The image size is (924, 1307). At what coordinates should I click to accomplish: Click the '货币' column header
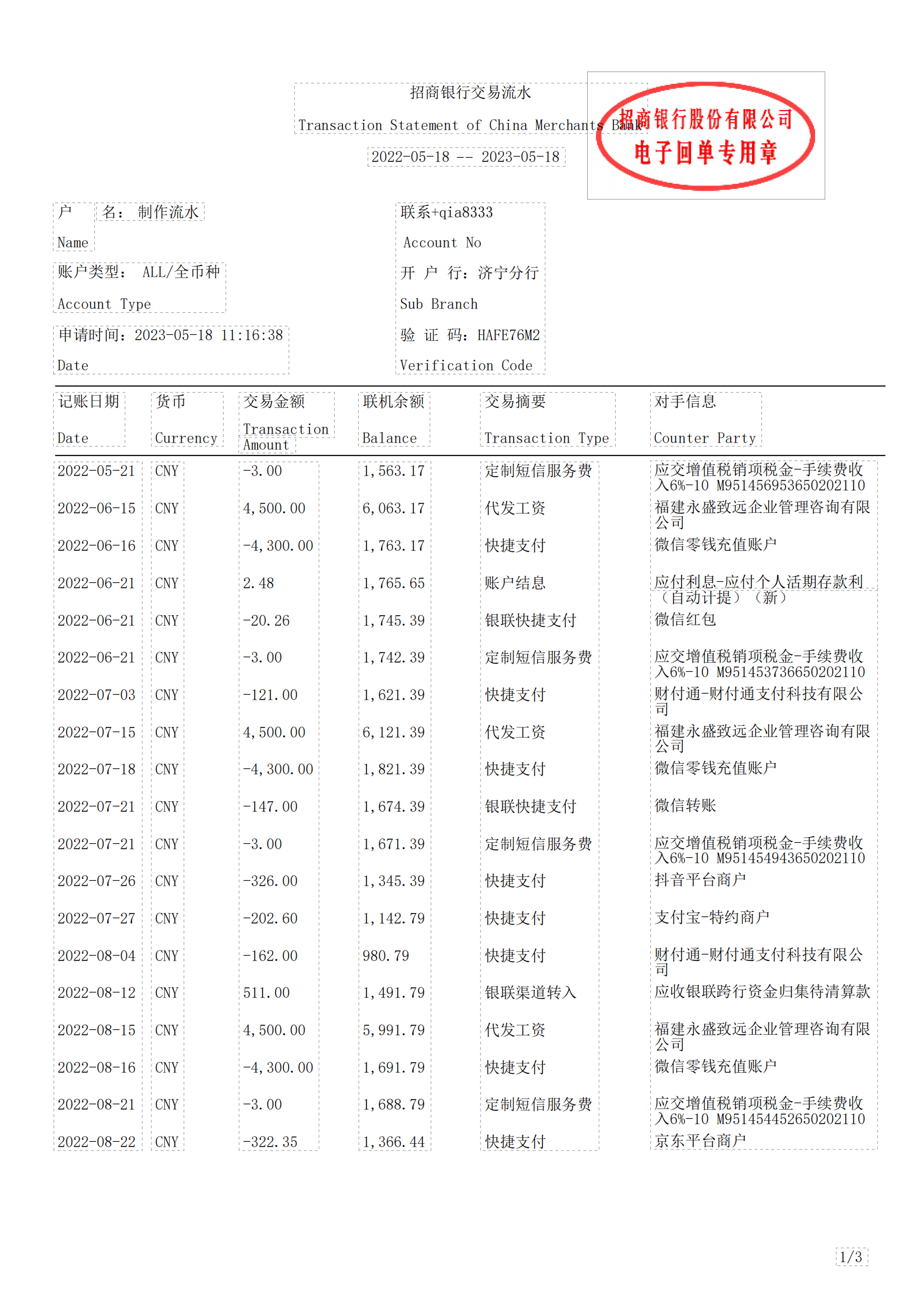coord(171,401)
